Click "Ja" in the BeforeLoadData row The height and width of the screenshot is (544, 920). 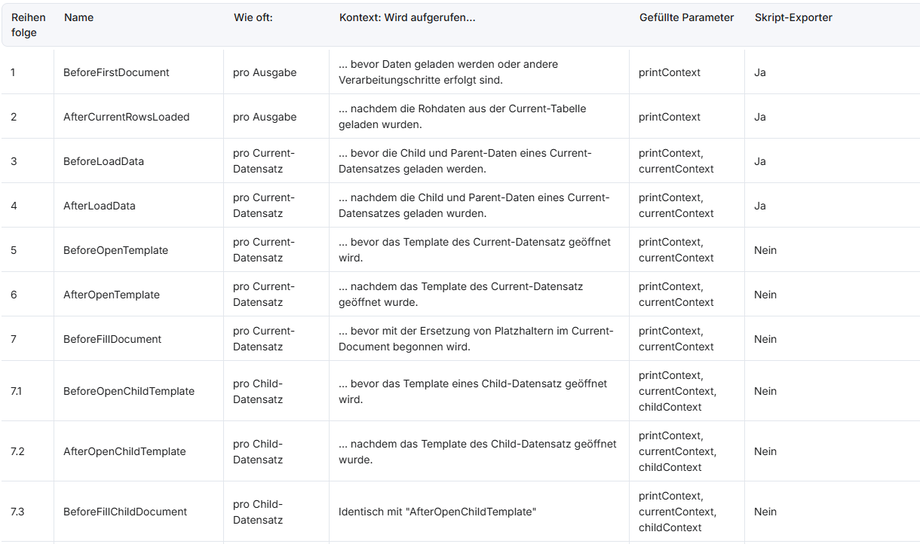pos(760,161)
